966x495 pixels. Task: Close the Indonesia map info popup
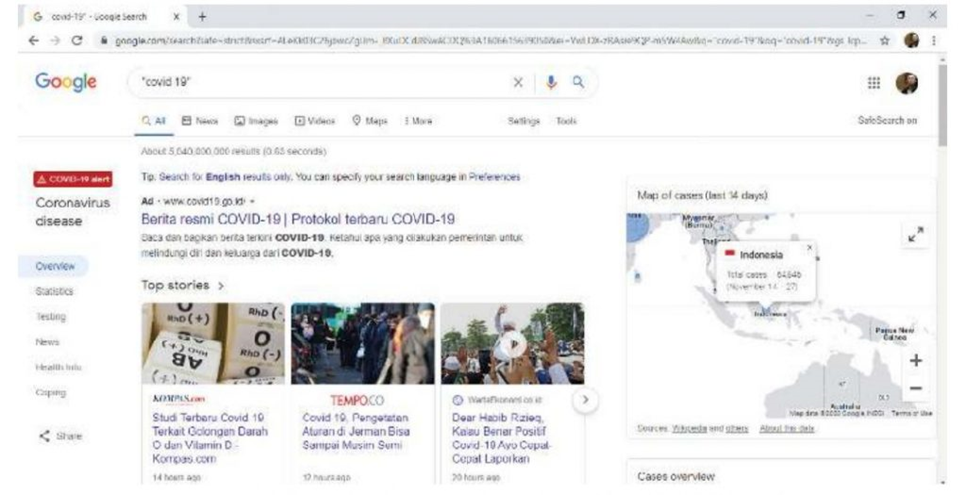[810, 247]
